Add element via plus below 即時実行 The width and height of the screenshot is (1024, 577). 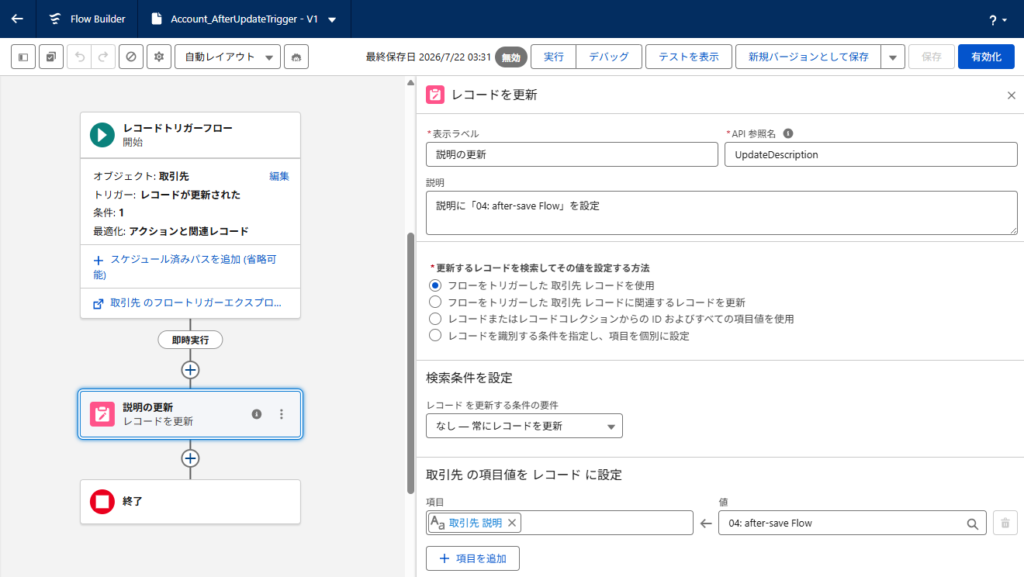(x=190, y=370)
